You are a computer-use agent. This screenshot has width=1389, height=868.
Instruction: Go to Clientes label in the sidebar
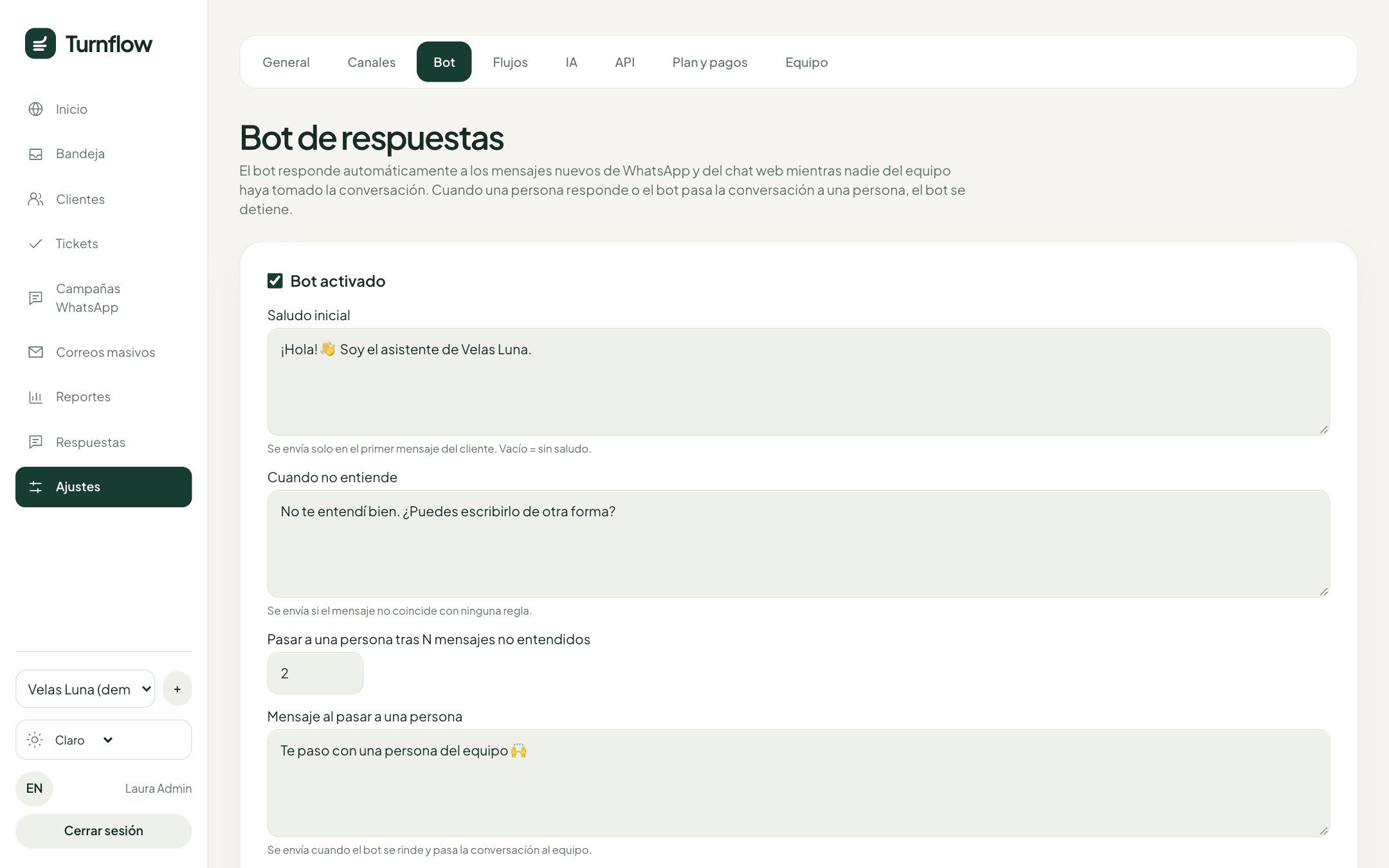pyautogui.click(x=80, y=199)
